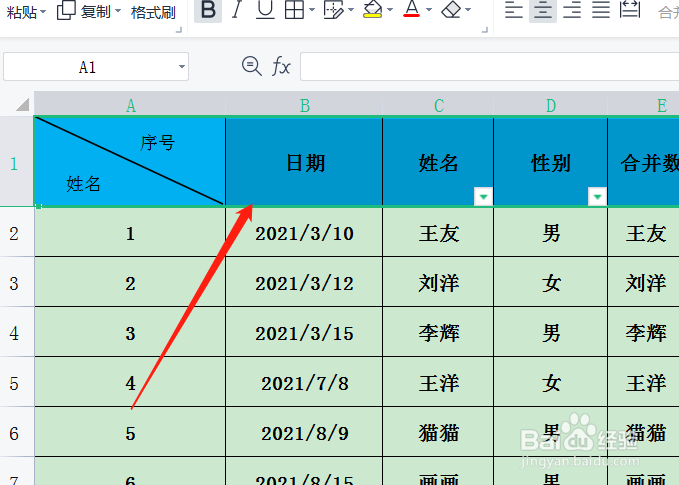Select cell with date 2021/3/10
Image resolution: width=679 pixels, height=485 pixels.
(x=304, y=232)
